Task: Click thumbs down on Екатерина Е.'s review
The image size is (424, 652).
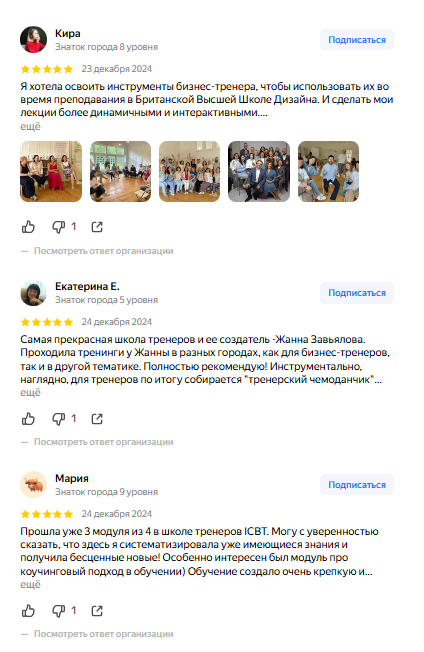Action: [58, 419]
